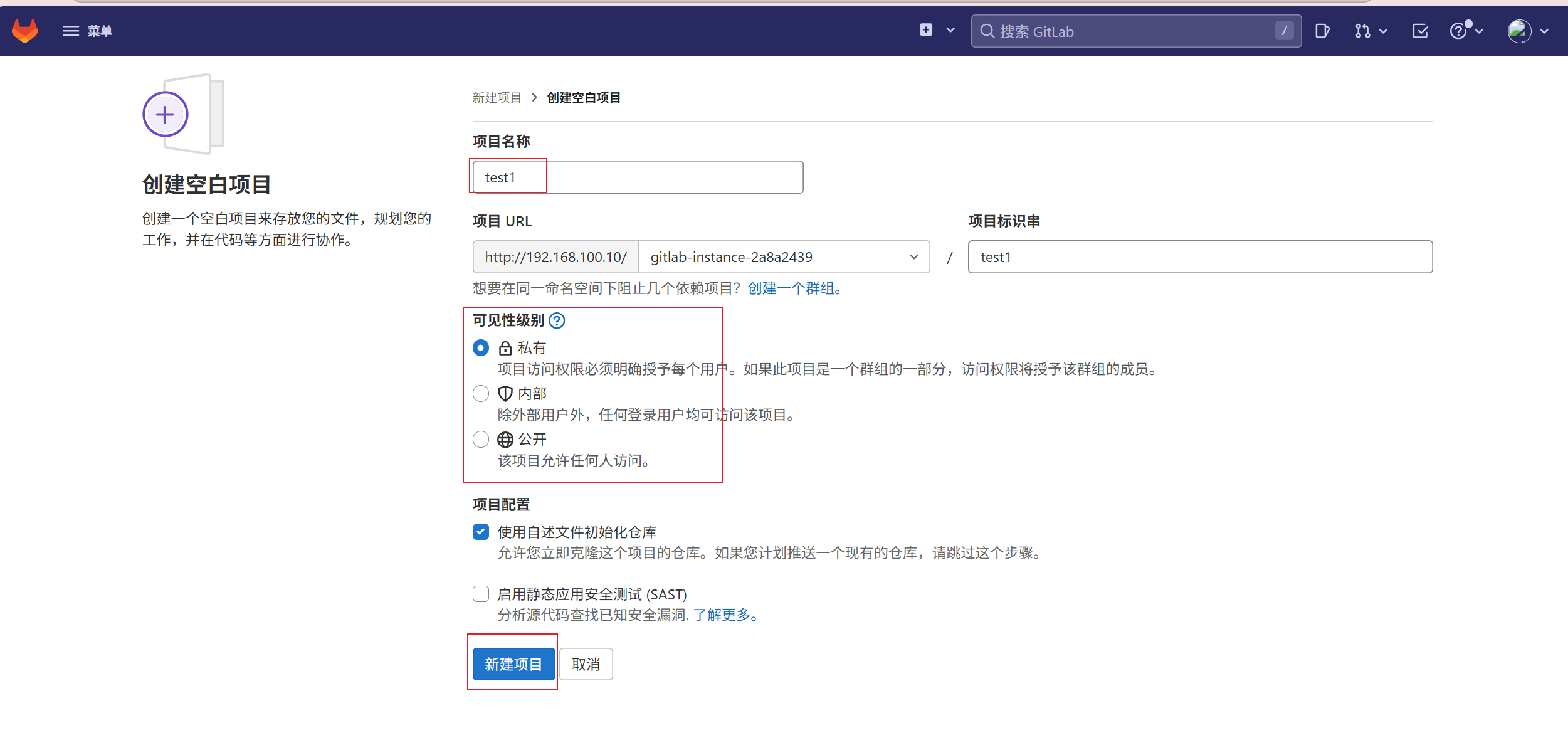Click the GitLab fox logo

[x=25, y=31]
